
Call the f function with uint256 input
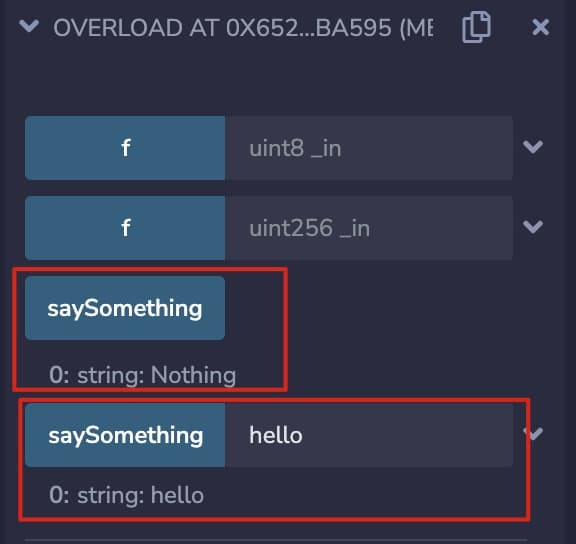(125, 228)
